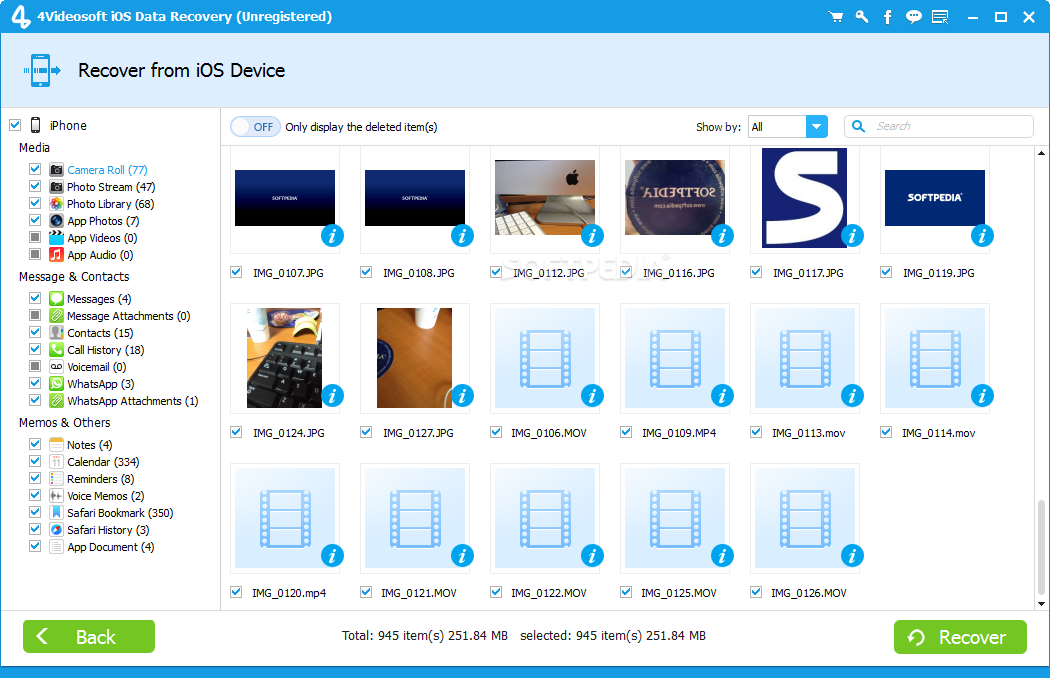Show info for IMG_0127.JPG
This screenshot has height=678, width=1050.
click(462, 396)
